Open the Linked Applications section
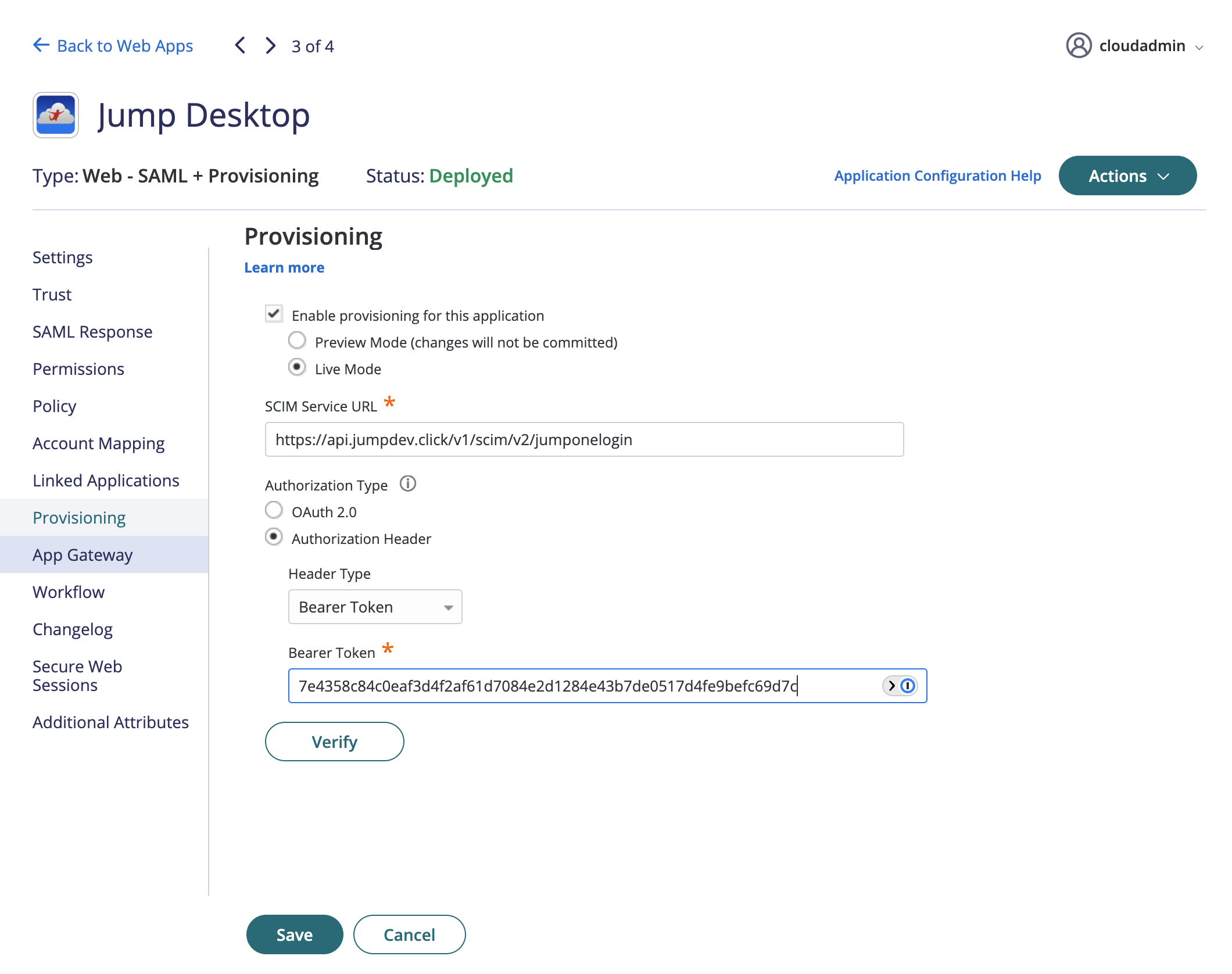Image resolution: width=1232 pixels, height=974 pixels. point(106,481)
